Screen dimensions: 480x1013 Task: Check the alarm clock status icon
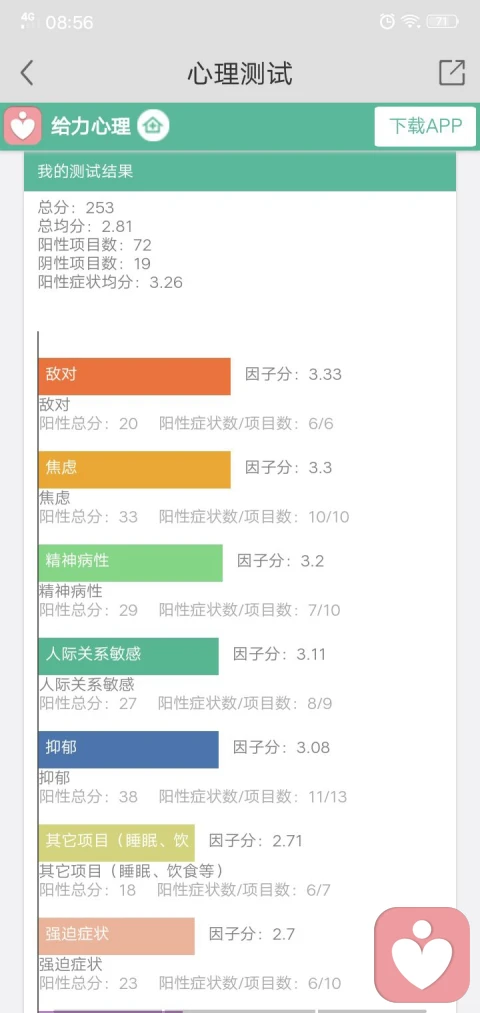pos(387,21)
